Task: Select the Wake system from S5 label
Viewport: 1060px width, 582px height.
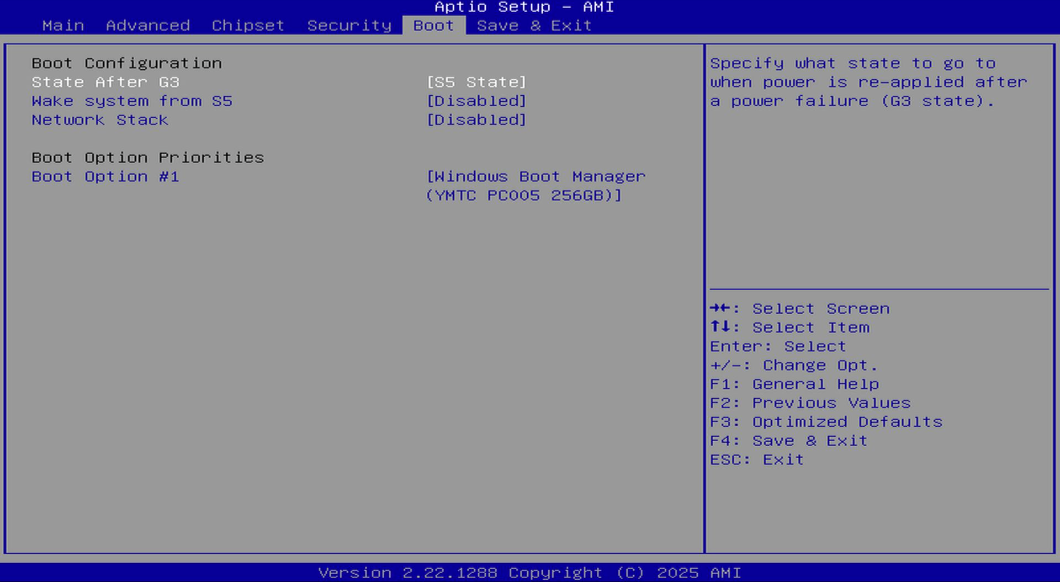Action: [x=131, y=101]
